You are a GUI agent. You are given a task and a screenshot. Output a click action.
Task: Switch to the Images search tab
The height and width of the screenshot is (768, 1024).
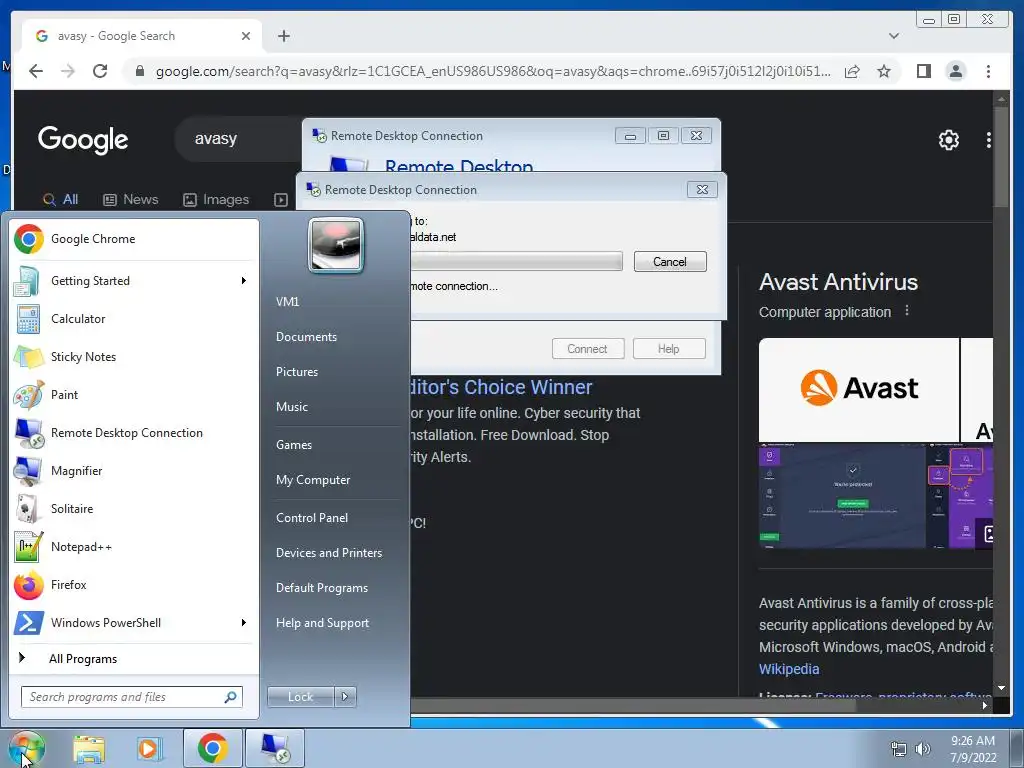[x=216, y=200]
